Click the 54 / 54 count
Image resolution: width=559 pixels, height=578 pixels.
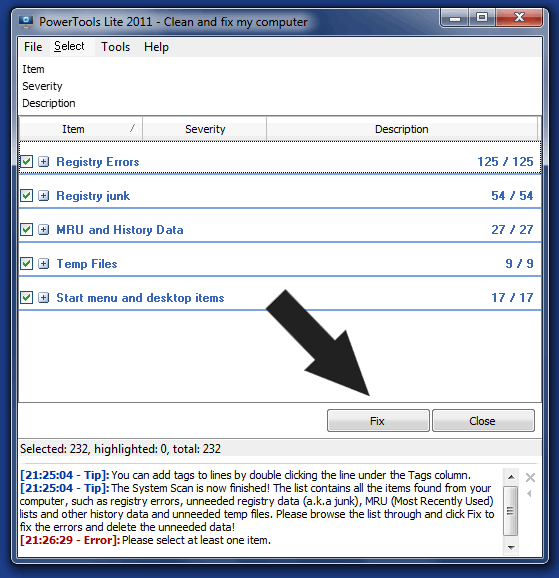pyautogui.click(x=512, y=195)
